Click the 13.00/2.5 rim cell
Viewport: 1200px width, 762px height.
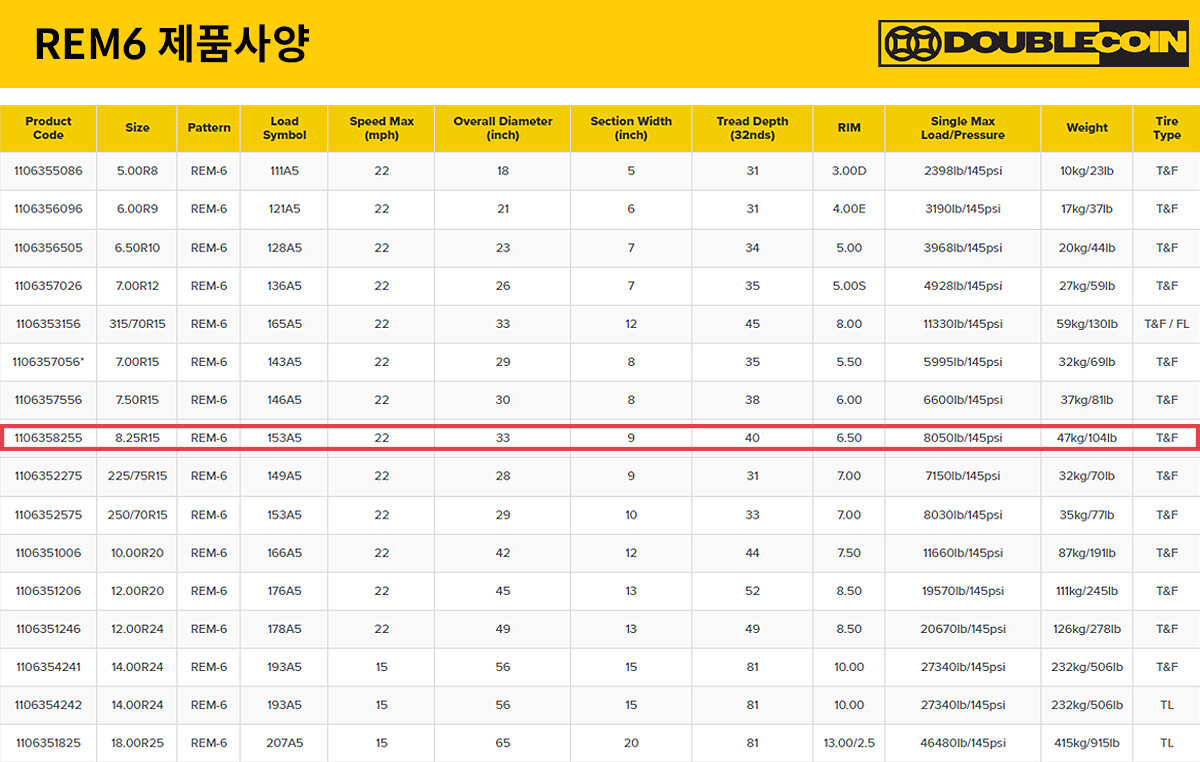848,743
